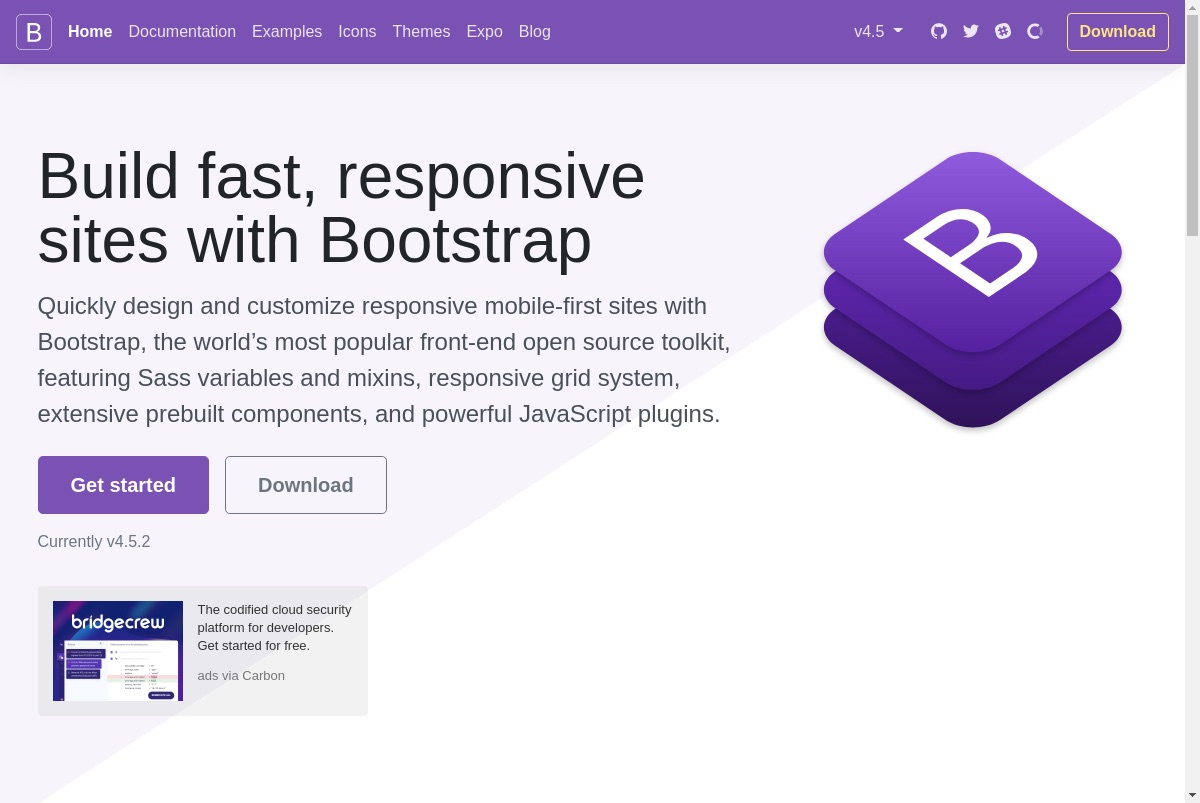The width and height of the screenshot is (1200, 803).
Task: Click the codified cloud security ad text
Action: click(x=275, y=628)
